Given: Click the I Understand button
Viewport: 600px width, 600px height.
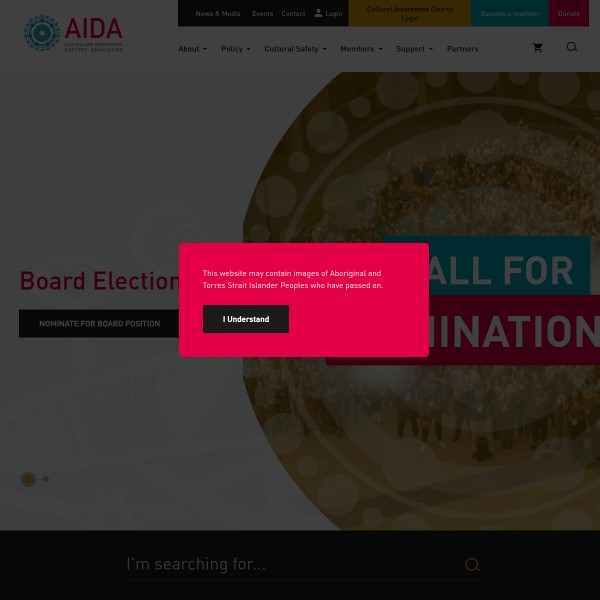Looking at the screenshot, I should point(246,319).
